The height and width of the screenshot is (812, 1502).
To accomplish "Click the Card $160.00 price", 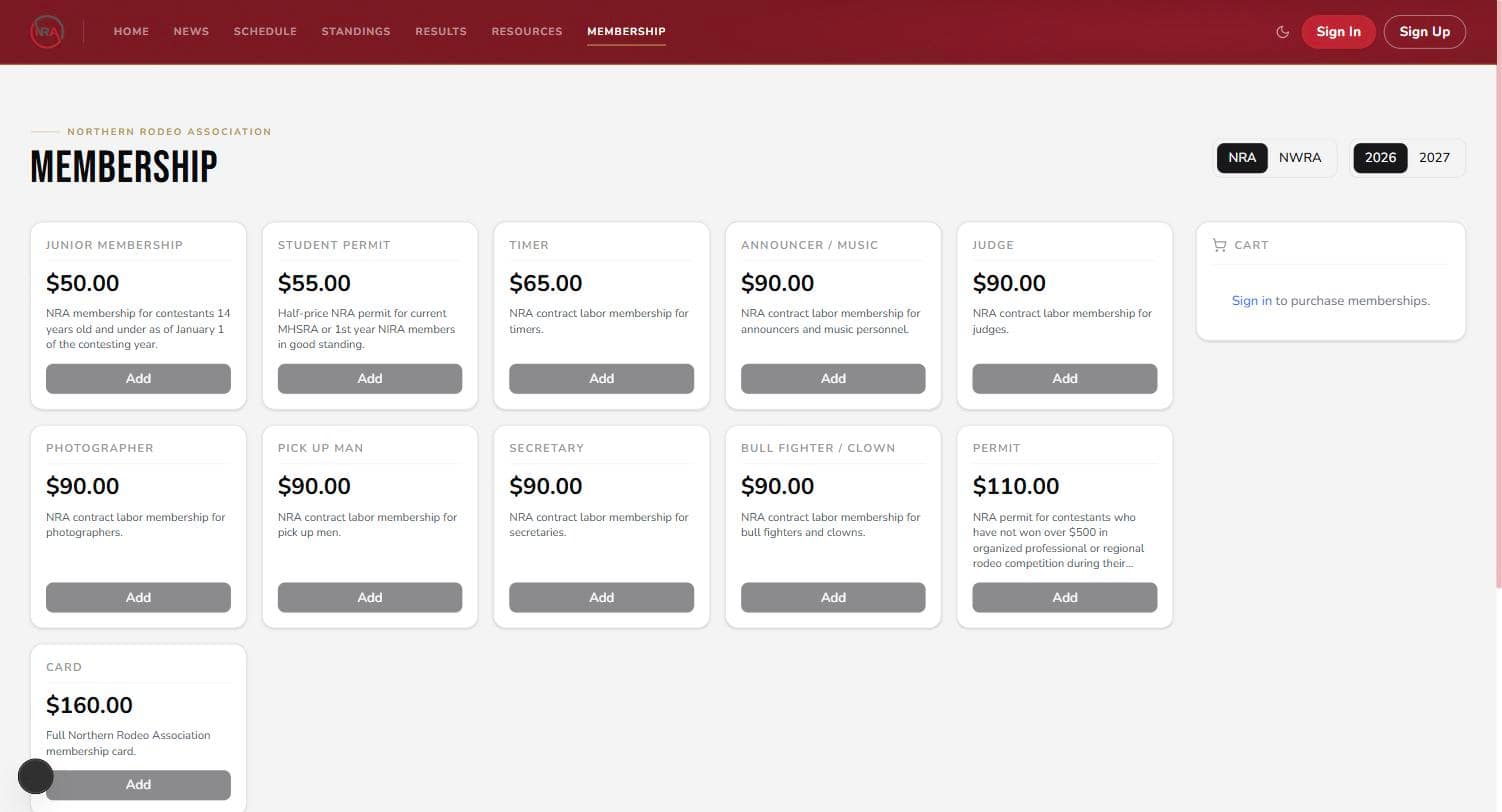I will 89,706.
